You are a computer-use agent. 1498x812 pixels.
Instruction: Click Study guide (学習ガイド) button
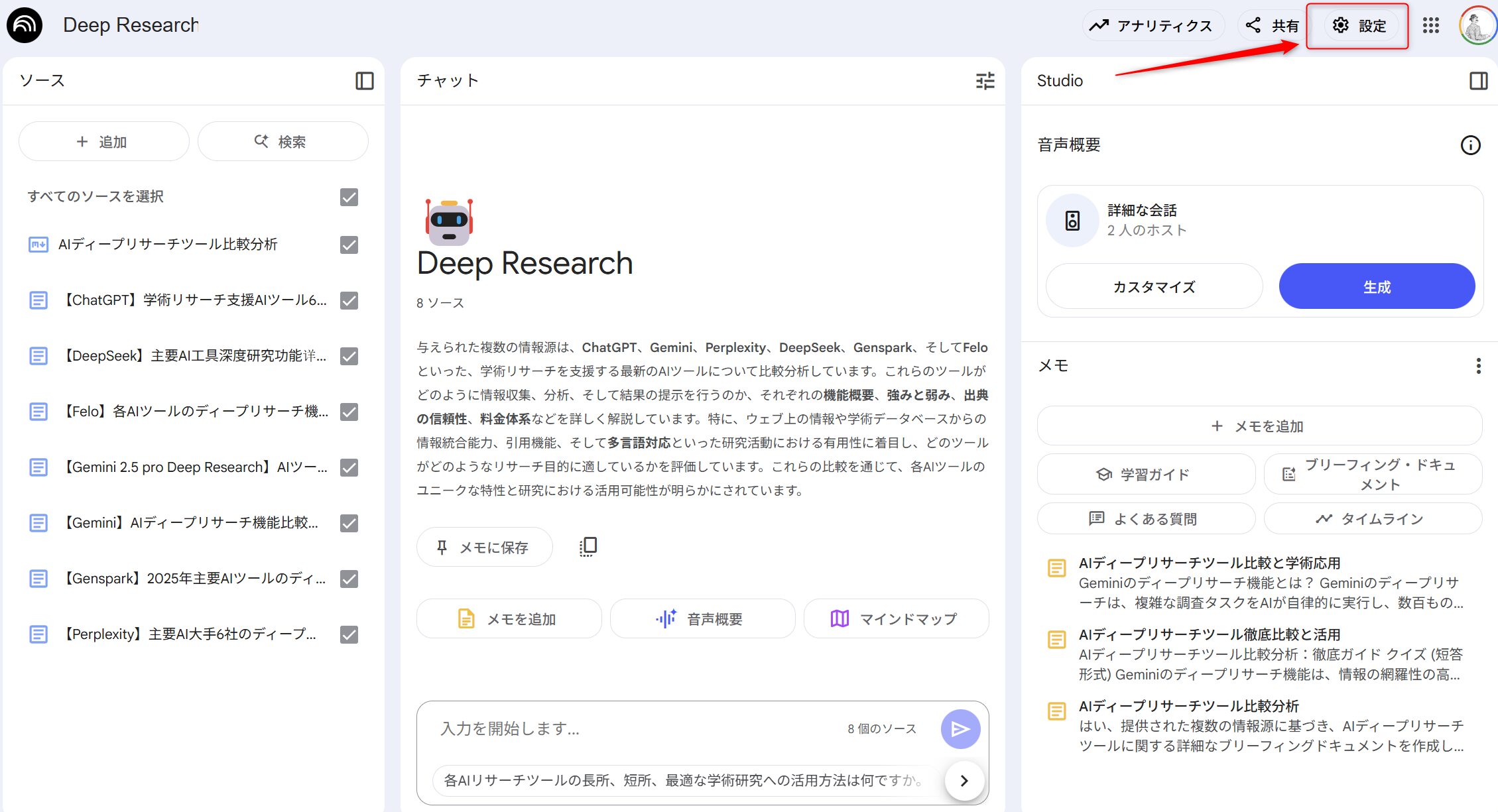click(x=1146, y=474)
